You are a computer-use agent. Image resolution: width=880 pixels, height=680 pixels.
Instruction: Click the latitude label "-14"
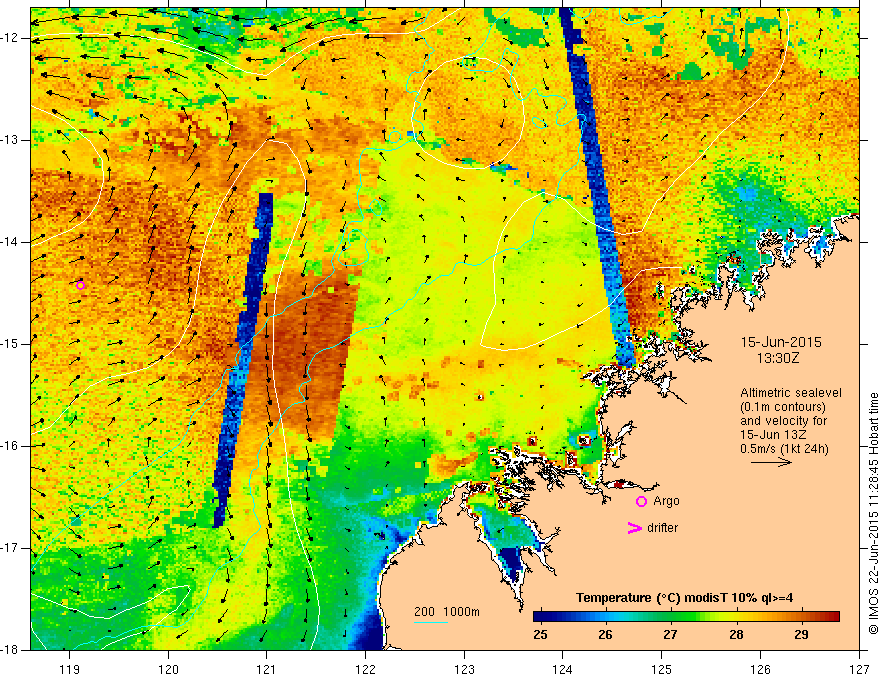pos(10,242)
